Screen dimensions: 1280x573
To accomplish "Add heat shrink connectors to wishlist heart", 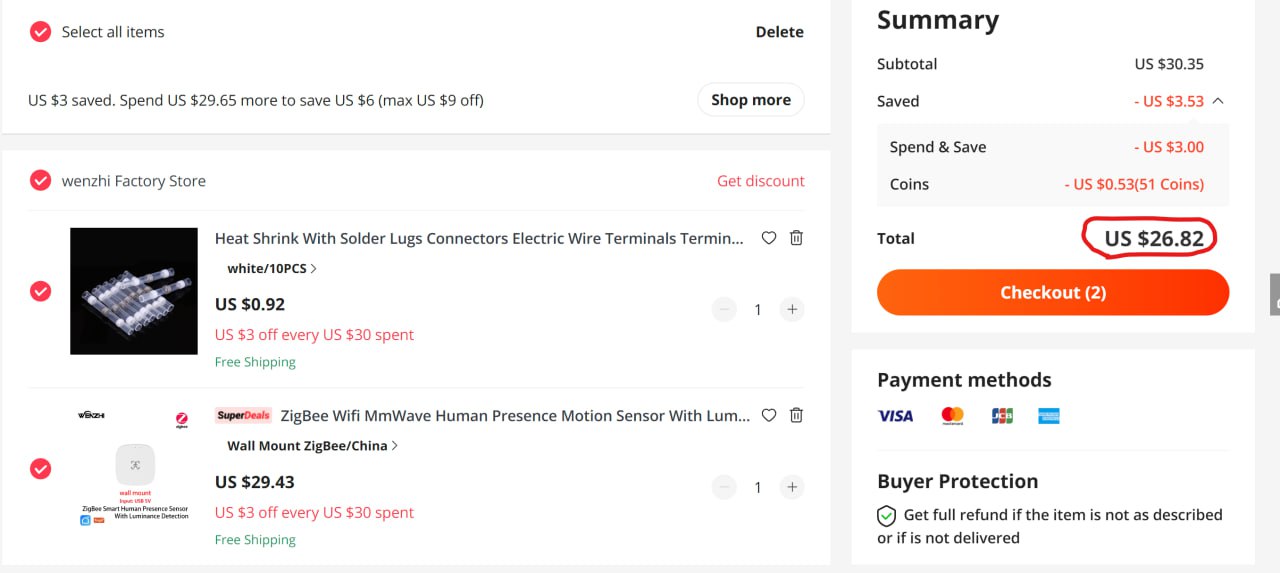I will coord(769,238).
